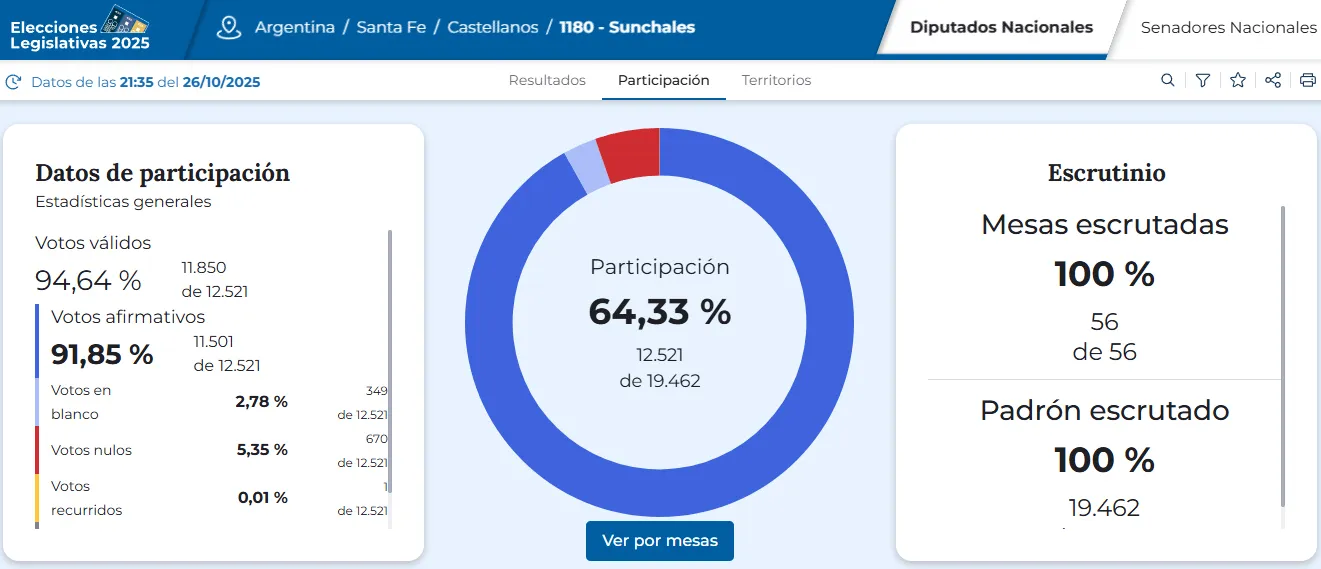Click the location pin icon
1321x569 pixels.
point(229,28)
